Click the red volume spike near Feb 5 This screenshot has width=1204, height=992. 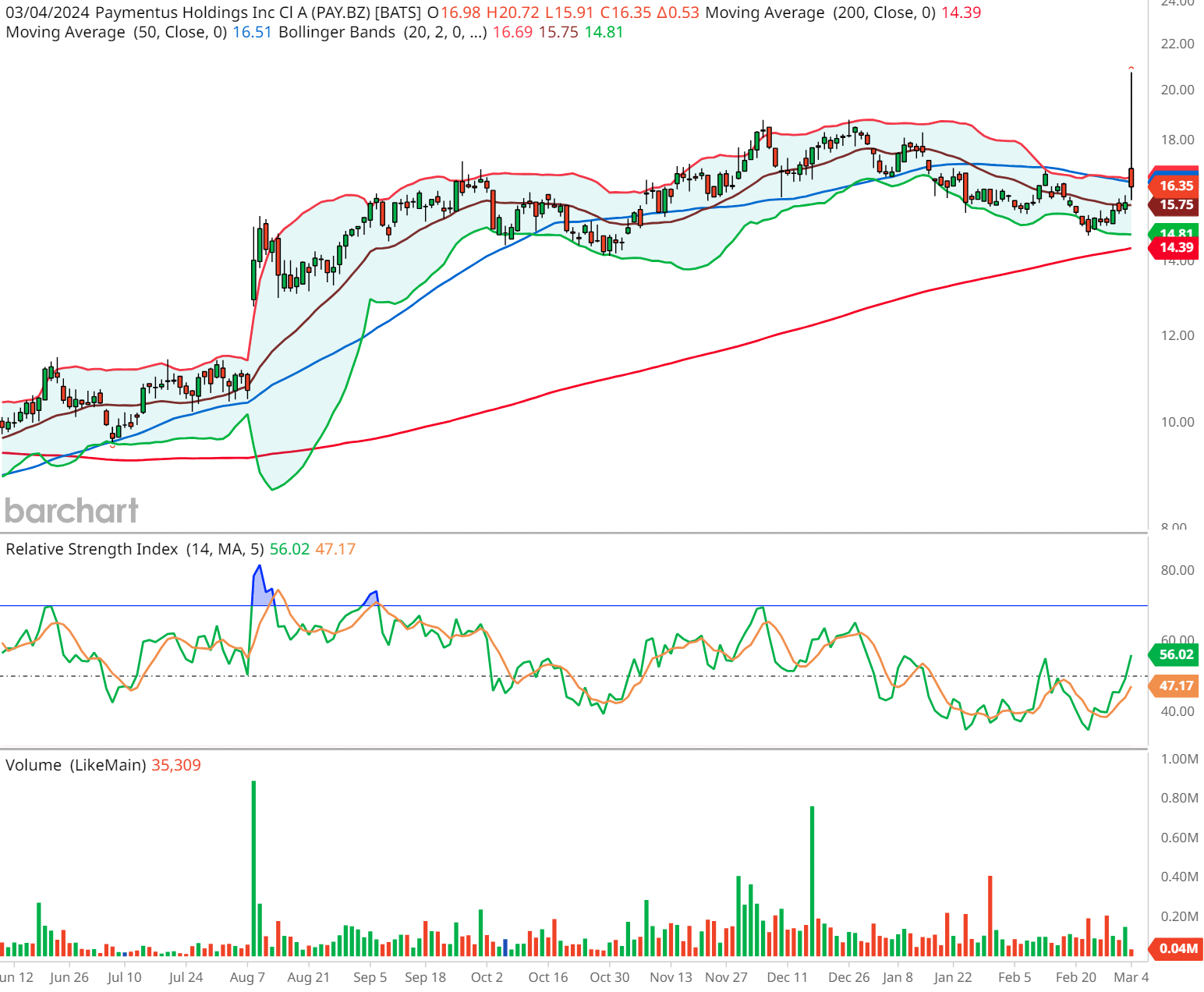(x=990, y=916)
